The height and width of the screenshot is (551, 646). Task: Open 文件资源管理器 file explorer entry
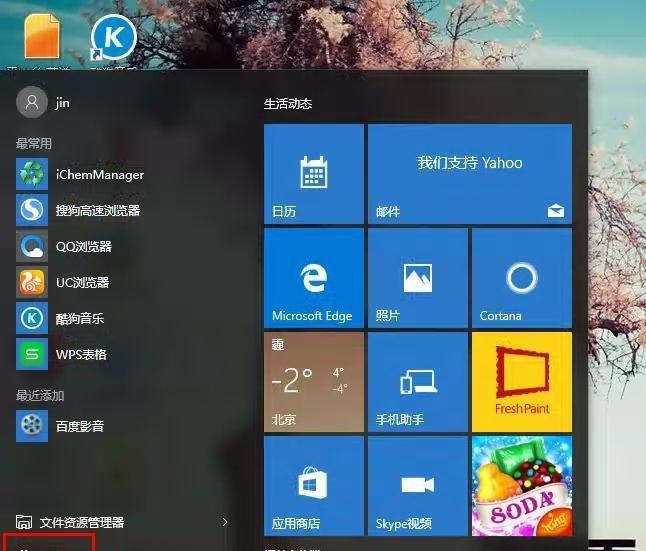pos(70,522)
